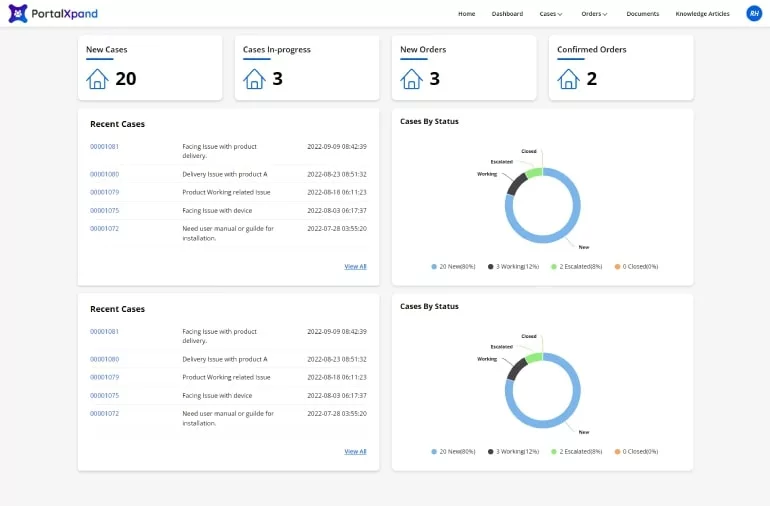Toggle blue '20 New' legend dot in upper chart

[x=434, y=267]
